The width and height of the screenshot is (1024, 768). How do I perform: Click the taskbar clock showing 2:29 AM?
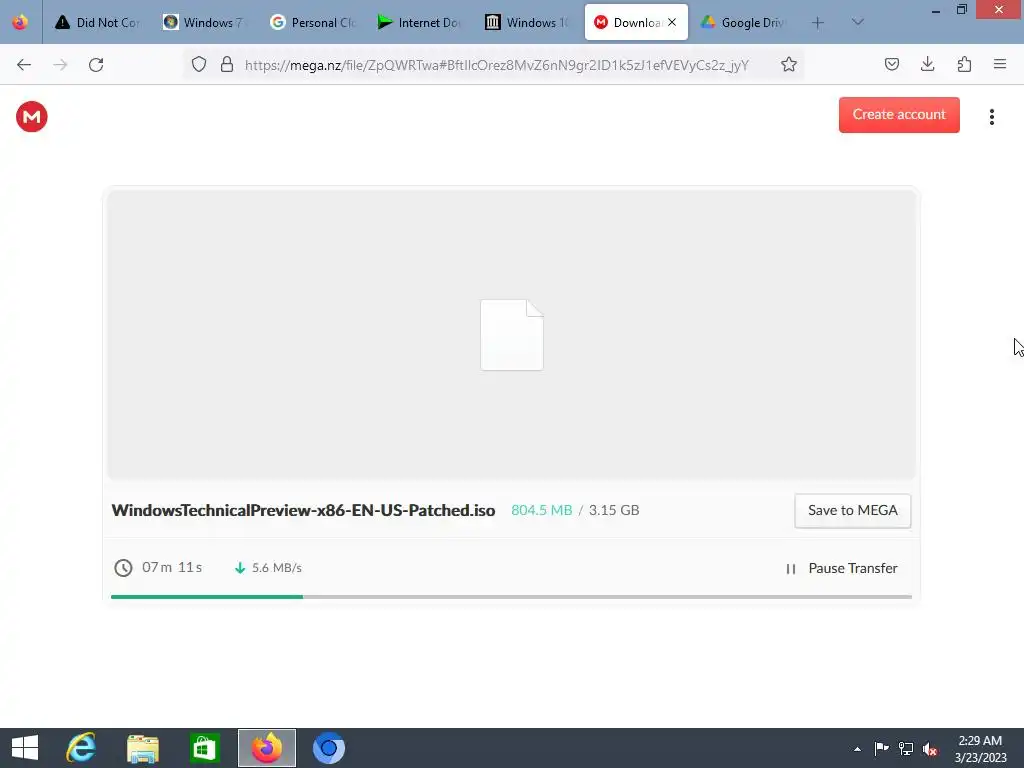[x=980, y=749]
